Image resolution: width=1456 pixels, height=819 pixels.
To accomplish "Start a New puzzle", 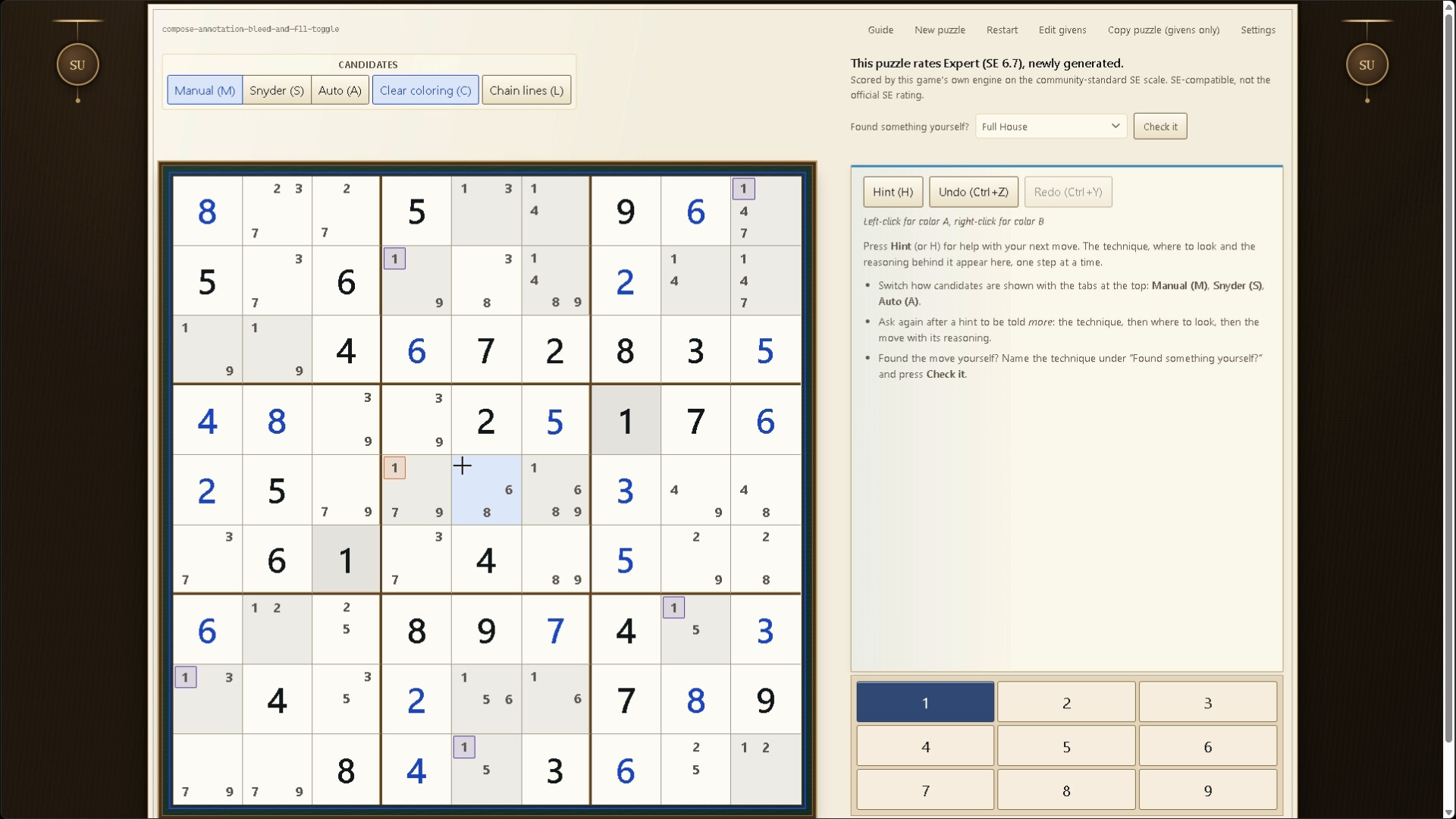I will [x=940, y=30].
